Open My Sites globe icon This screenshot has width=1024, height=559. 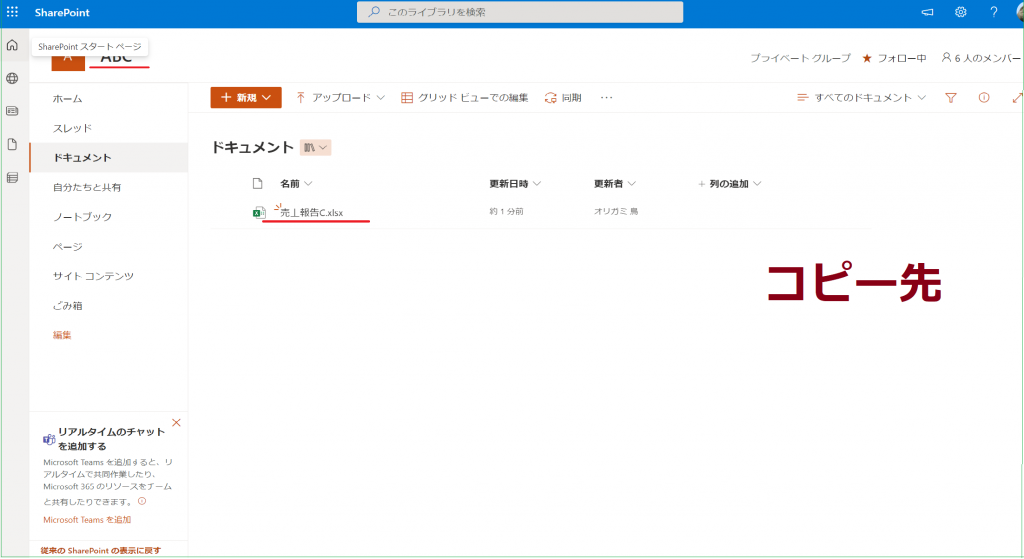12,78
